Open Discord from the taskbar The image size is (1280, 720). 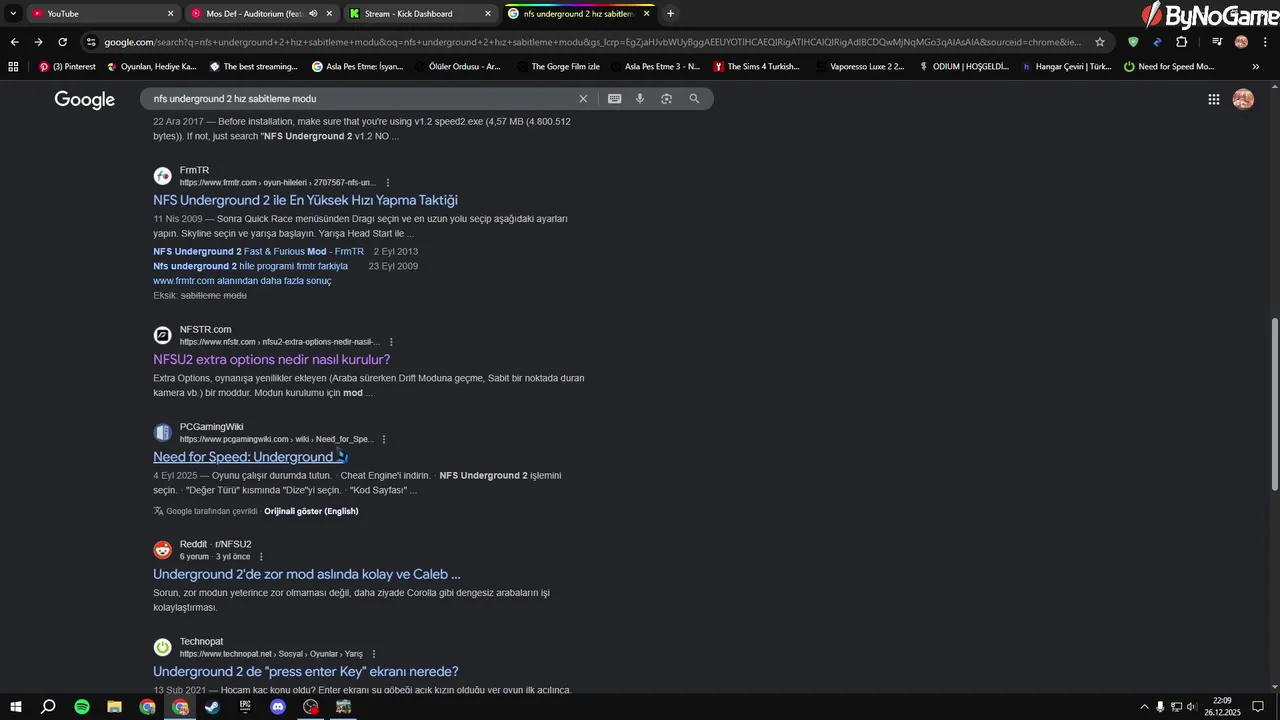click(x=278, y=707)
